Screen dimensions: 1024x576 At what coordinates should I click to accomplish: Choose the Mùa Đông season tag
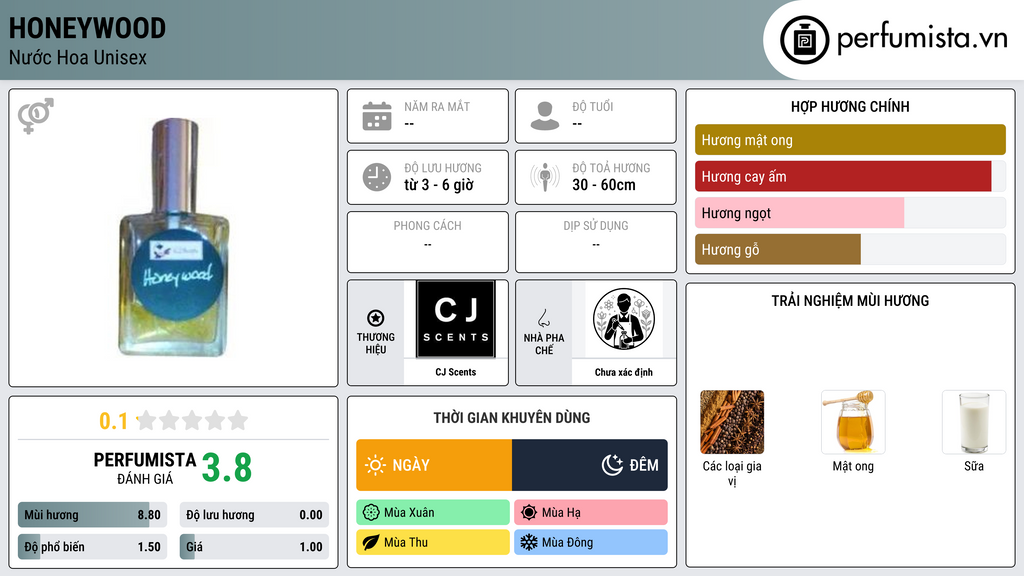591,542
